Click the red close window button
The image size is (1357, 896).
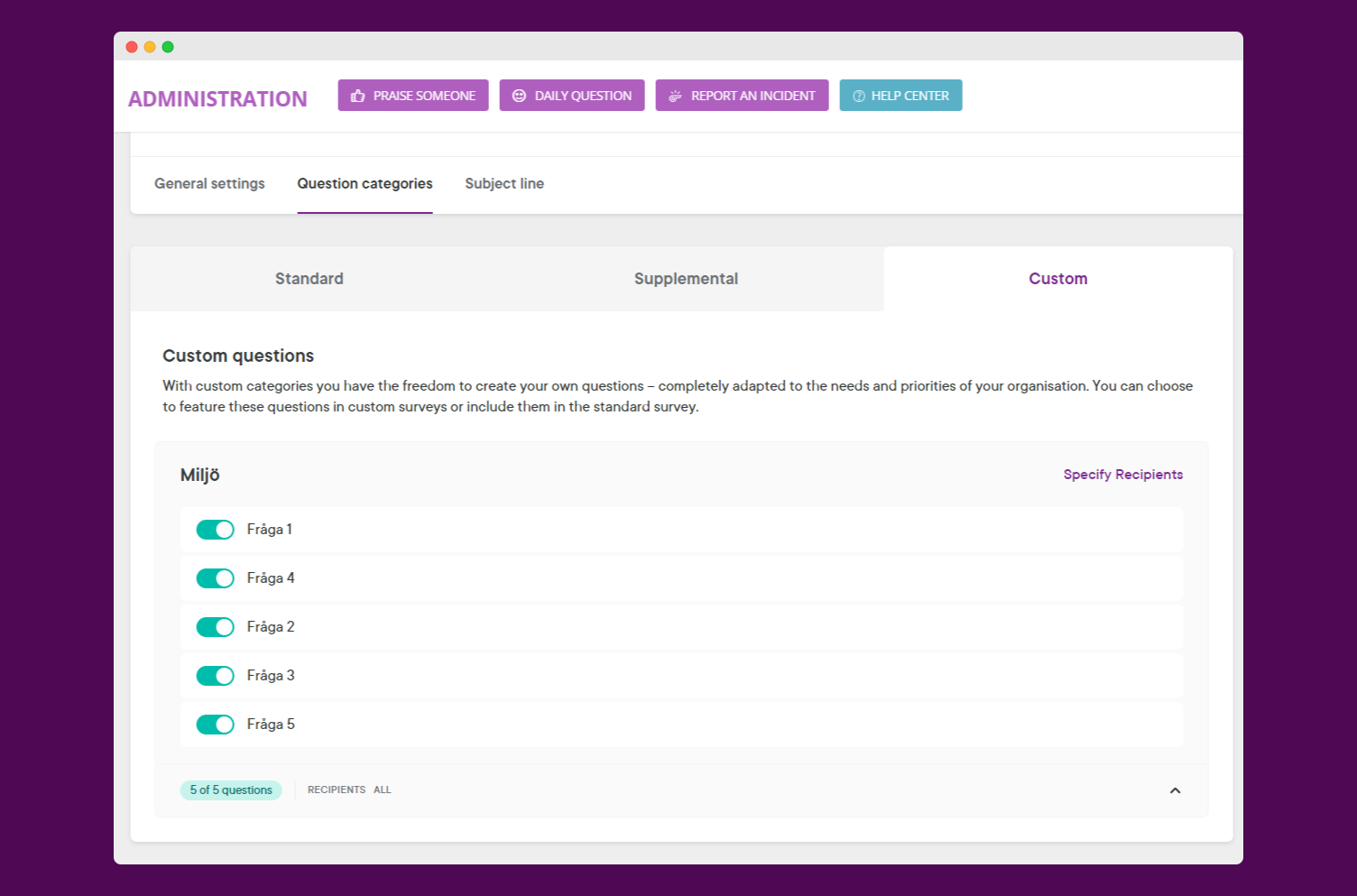click(132, 47)
